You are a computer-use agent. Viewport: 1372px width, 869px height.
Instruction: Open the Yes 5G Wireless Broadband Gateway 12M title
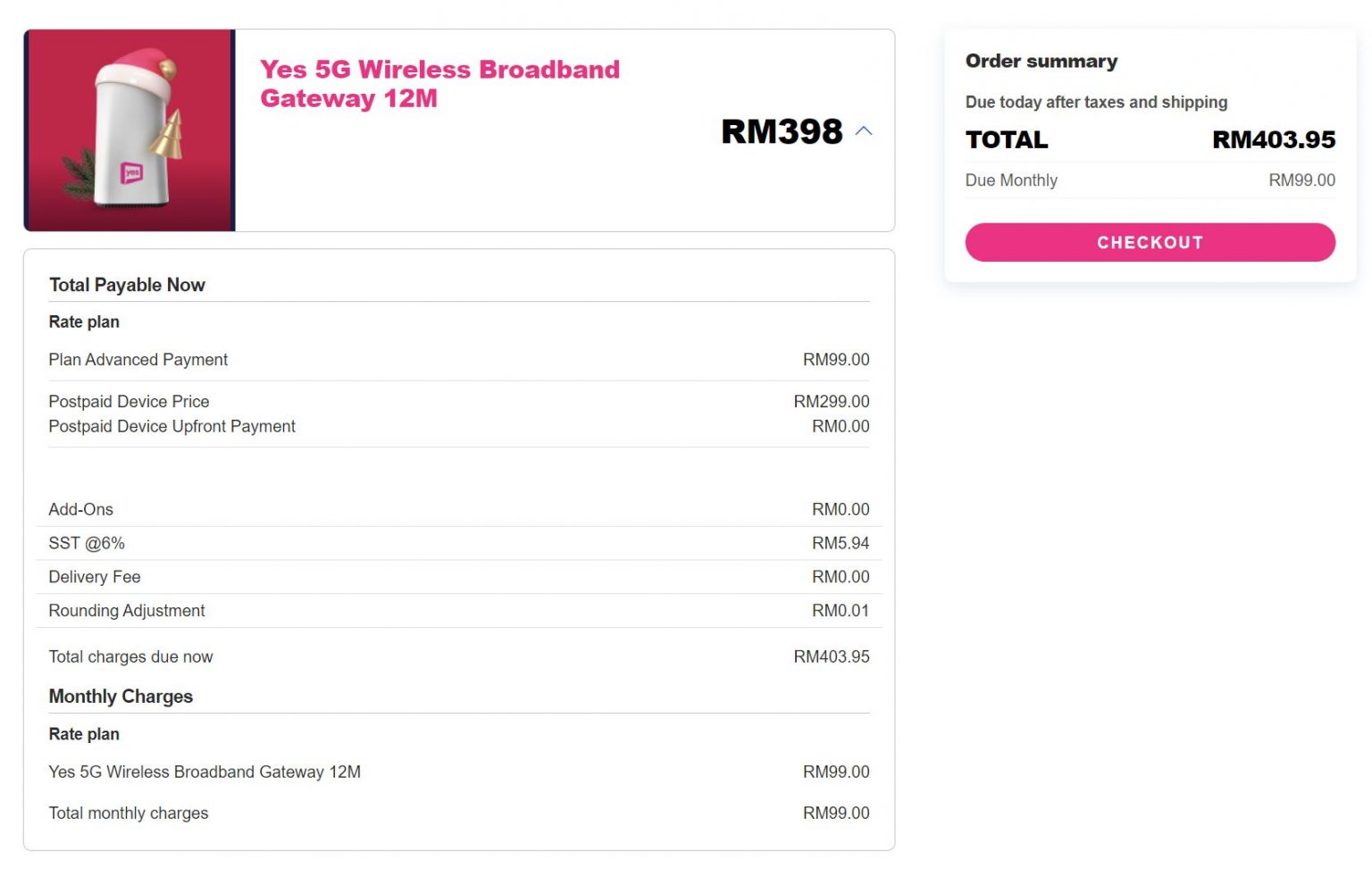(x=439, y=84)
